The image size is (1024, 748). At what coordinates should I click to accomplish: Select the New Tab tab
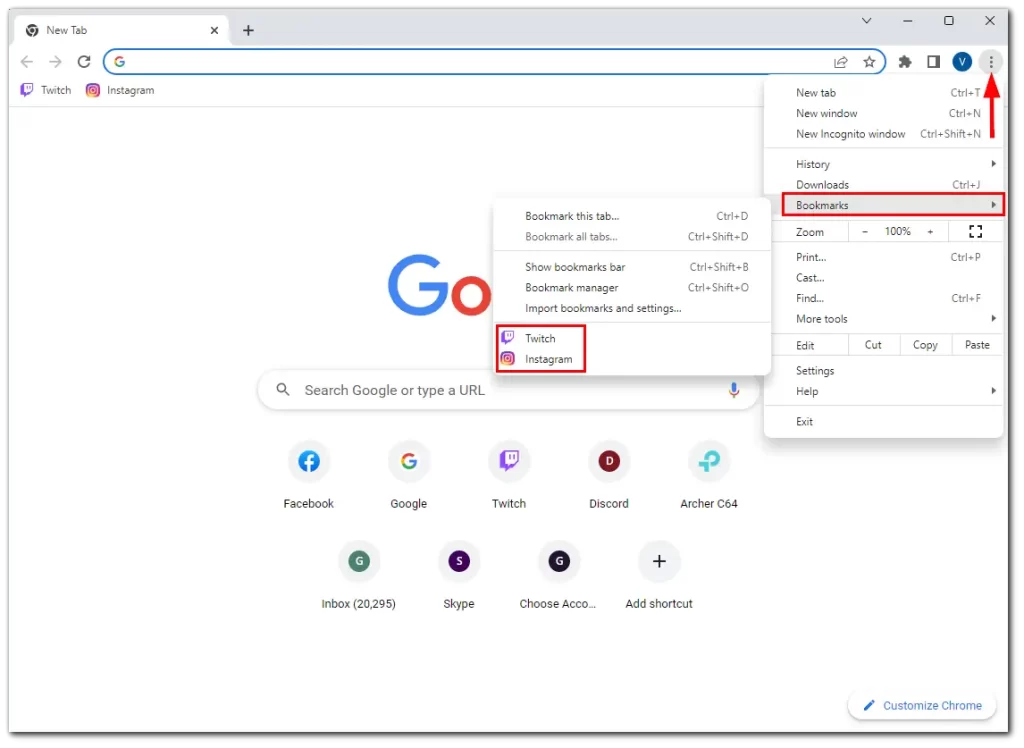point(121,30)
